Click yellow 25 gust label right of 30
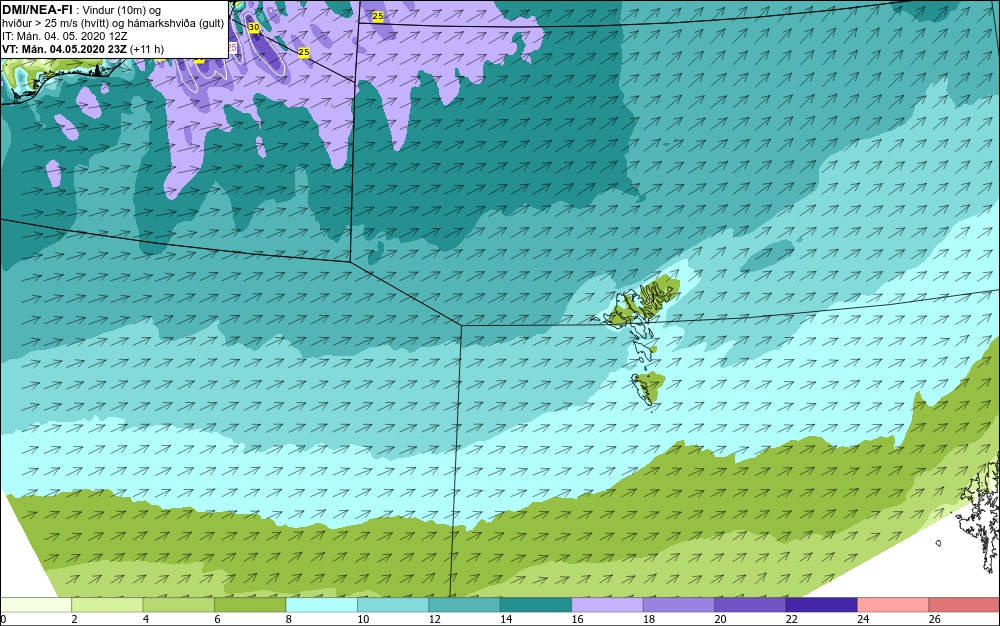The height and width of the screenshot is (626, 1000). point(304,52)
